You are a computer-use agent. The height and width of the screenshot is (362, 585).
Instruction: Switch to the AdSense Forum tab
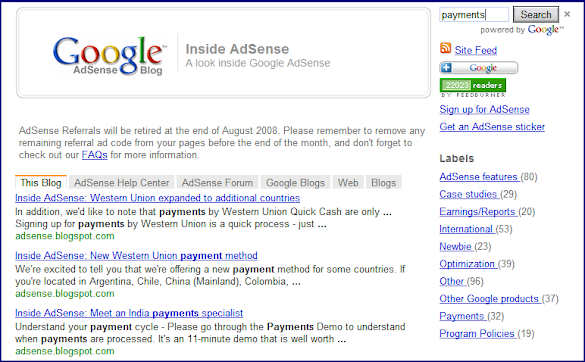point(217,182)
